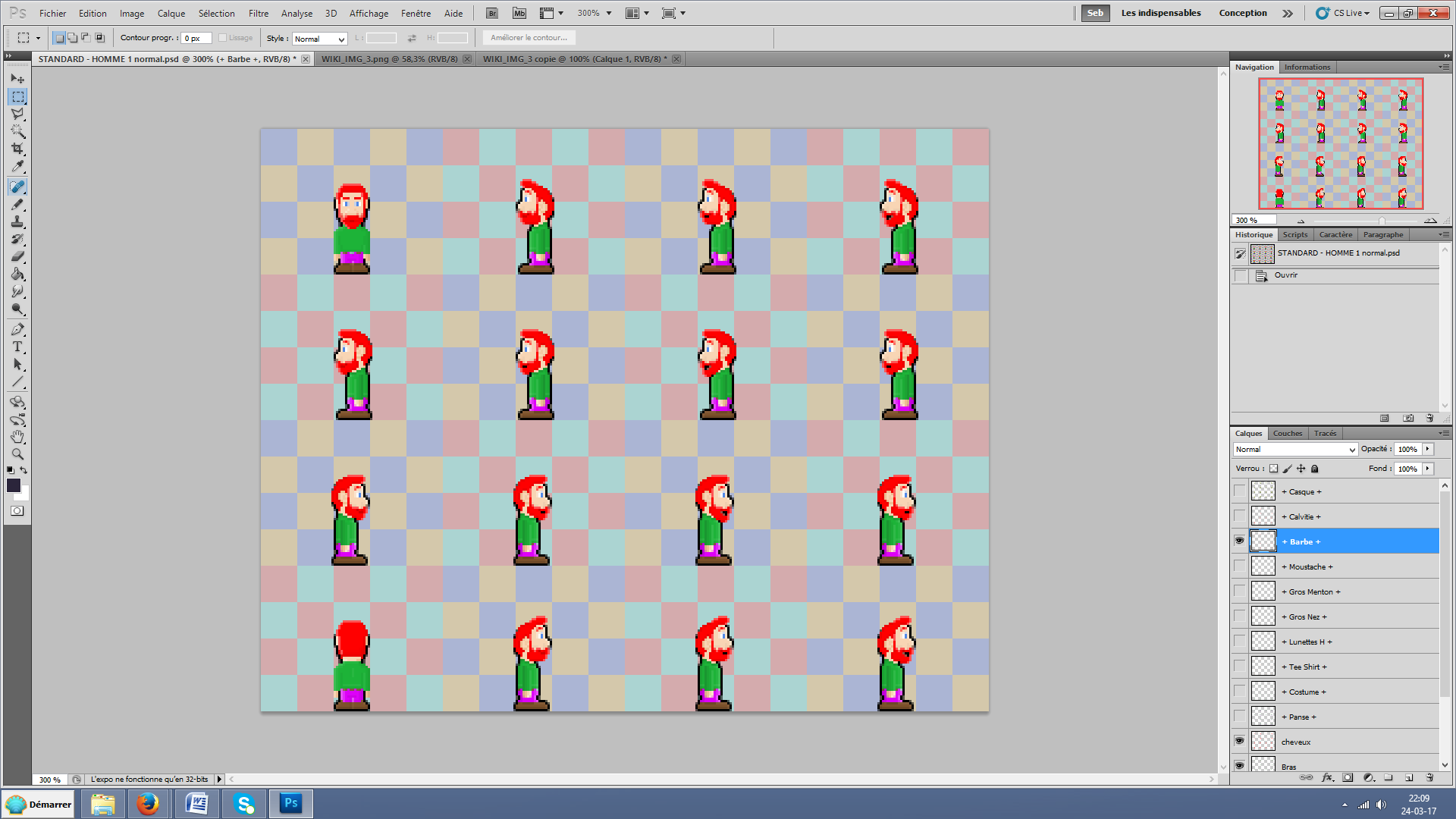The image size is (1456, 819).
Task: Open the Style dropdown in options bar
Action: coord(319,39)
